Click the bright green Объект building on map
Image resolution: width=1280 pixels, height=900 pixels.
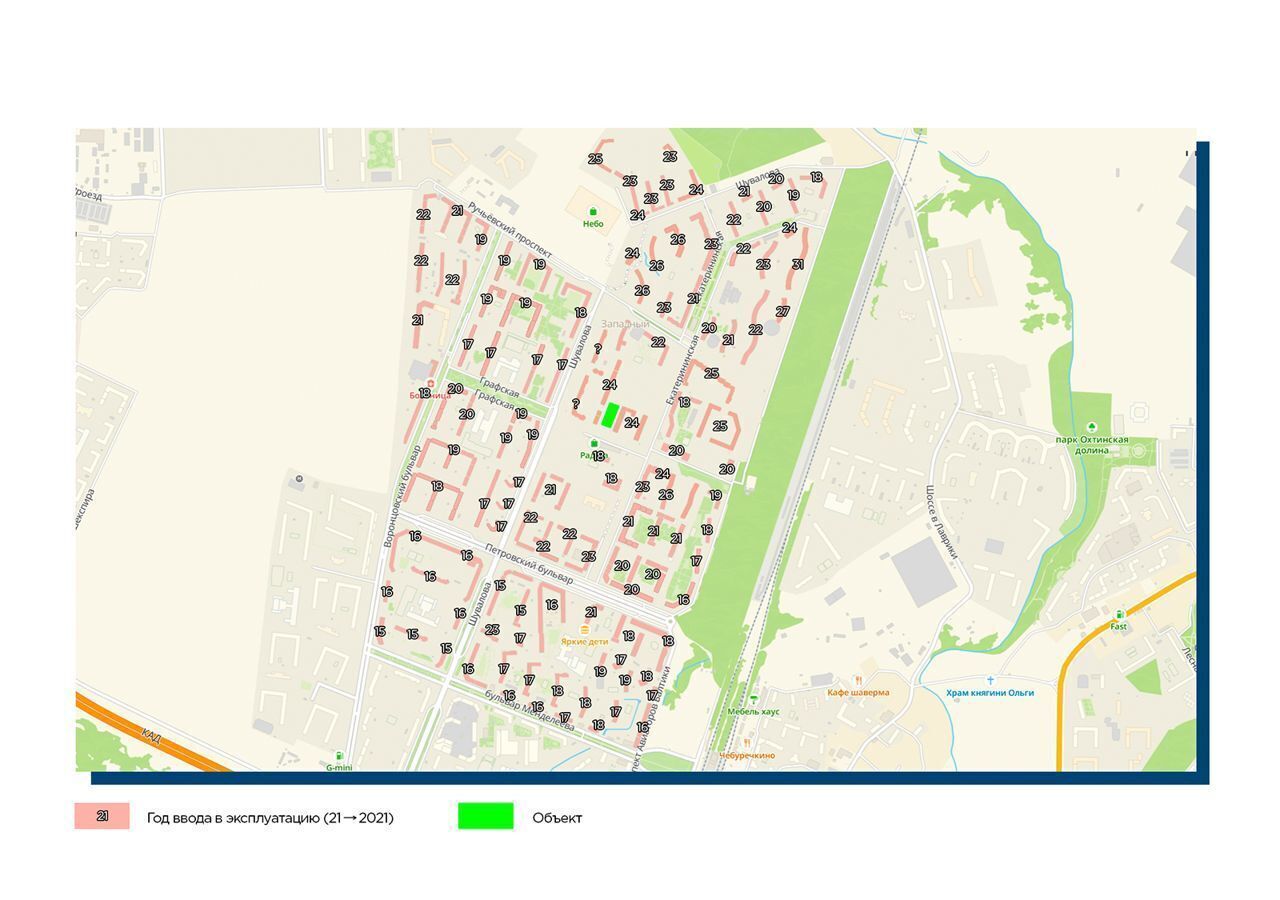[609, 415]
